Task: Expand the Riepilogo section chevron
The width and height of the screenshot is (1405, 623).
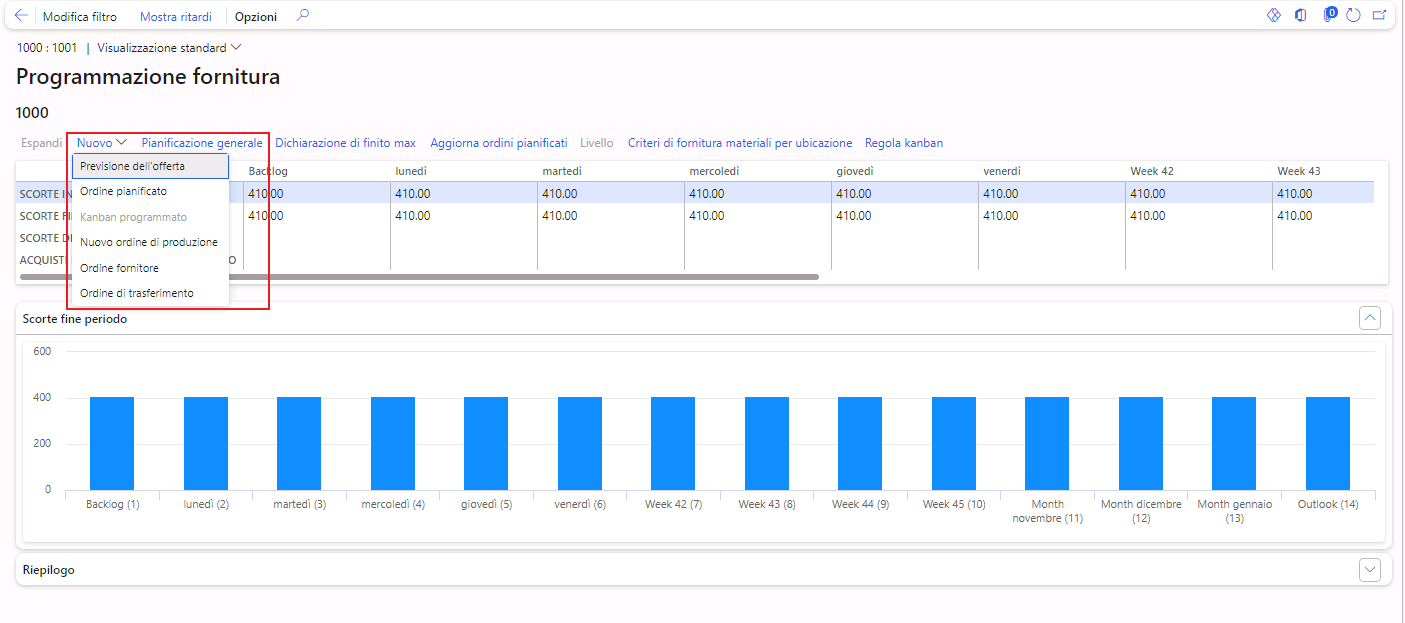Action: click(x=1370, y=569)
